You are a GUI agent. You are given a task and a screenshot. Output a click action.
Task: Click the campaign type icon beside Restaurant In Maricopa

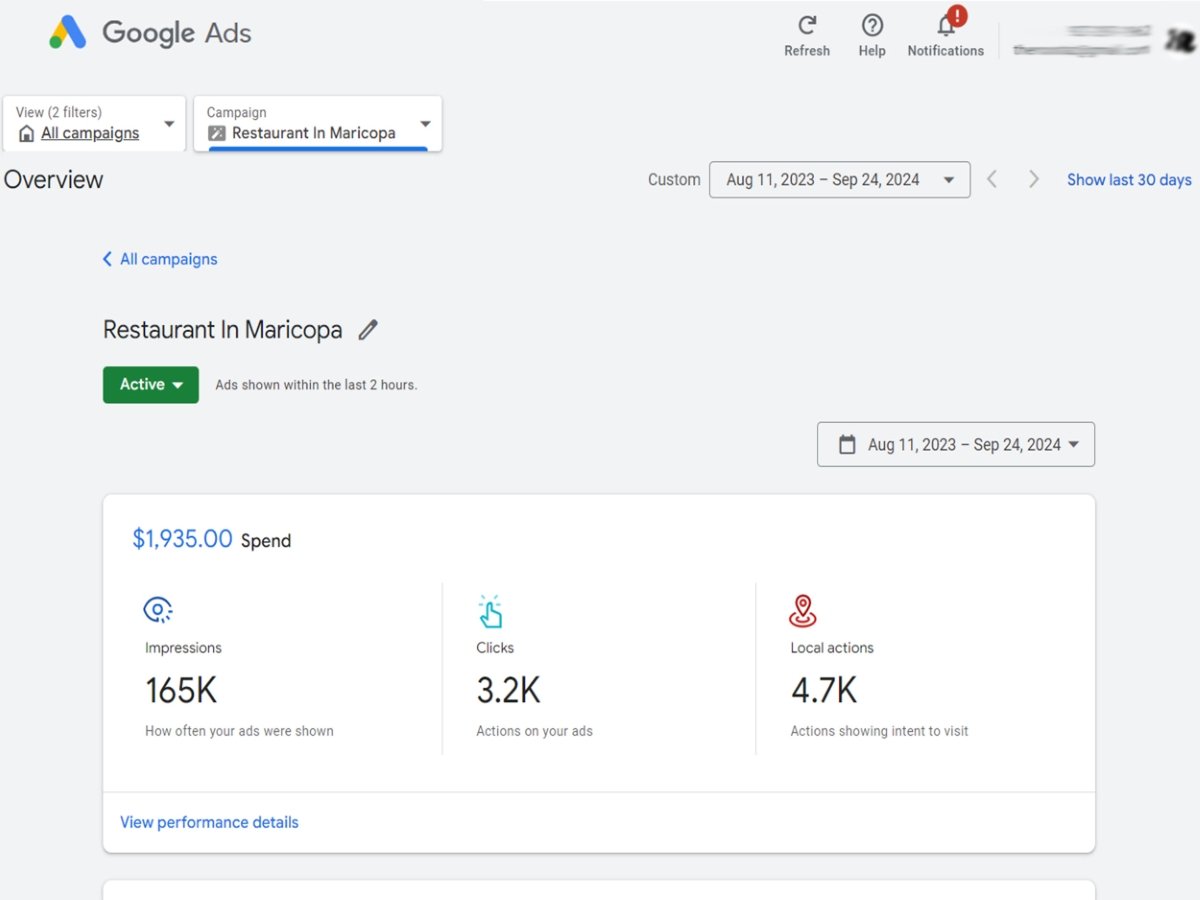point(217,133)
